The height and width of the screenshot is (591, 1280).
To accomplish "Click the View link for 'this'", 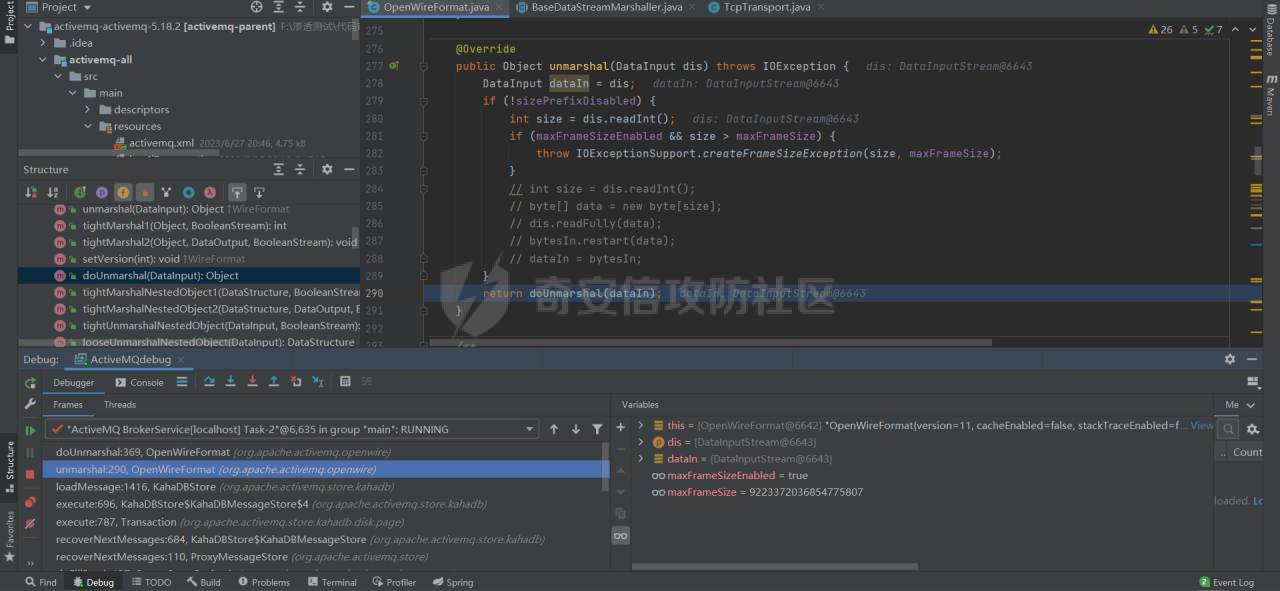I will click(x=1202, y=425).
